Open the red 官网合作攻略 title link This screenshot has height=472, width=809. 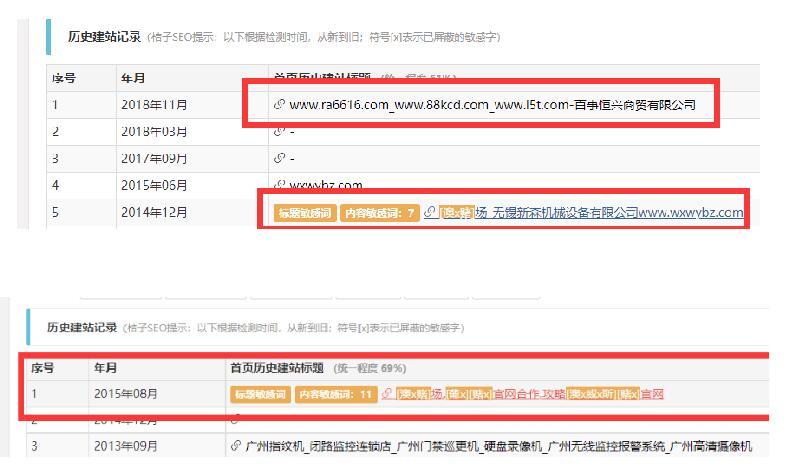pos(530,394)
